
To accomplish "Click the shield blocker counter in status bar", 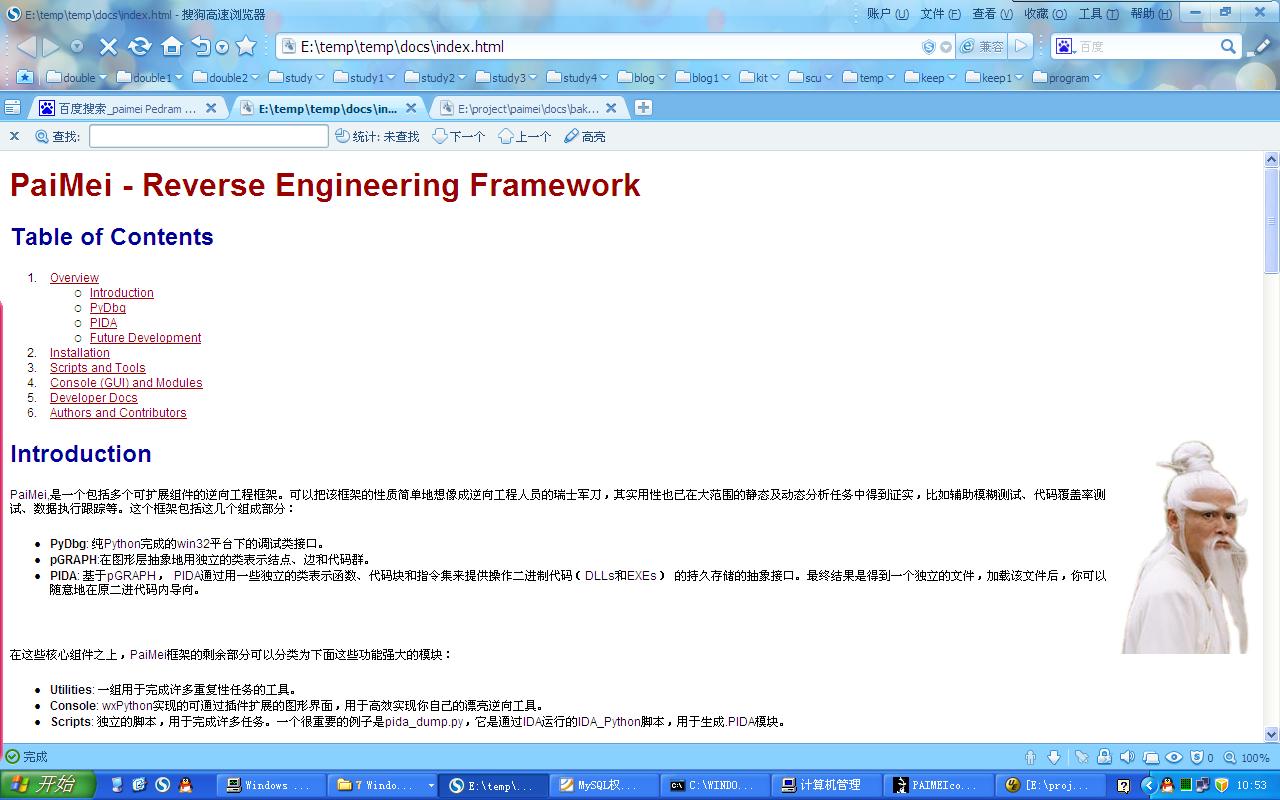I will click(1201, 757).
